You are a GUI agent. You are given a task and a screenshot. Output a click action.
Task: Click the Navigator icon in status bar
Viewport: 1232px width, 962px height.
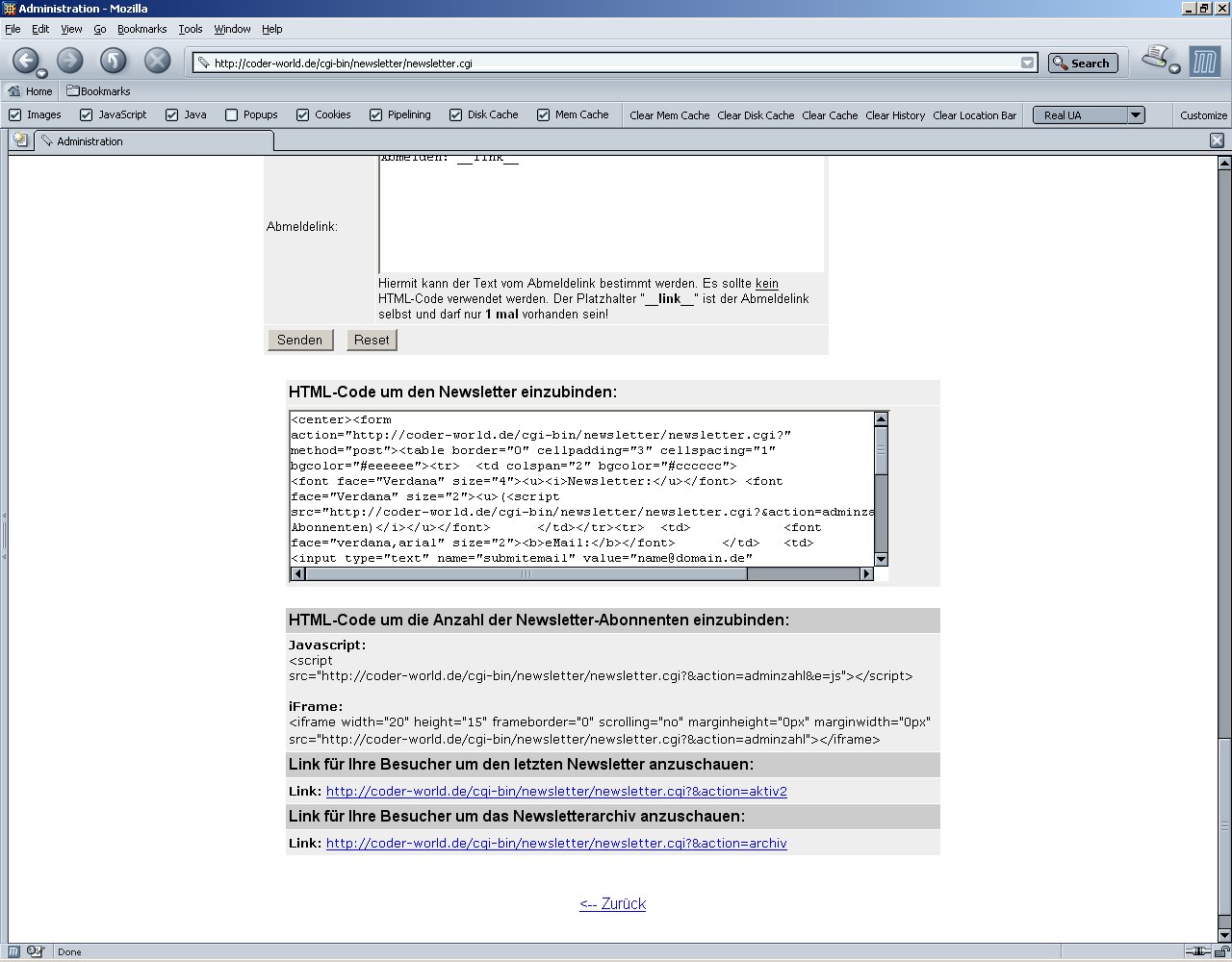(x=14, y=951)
